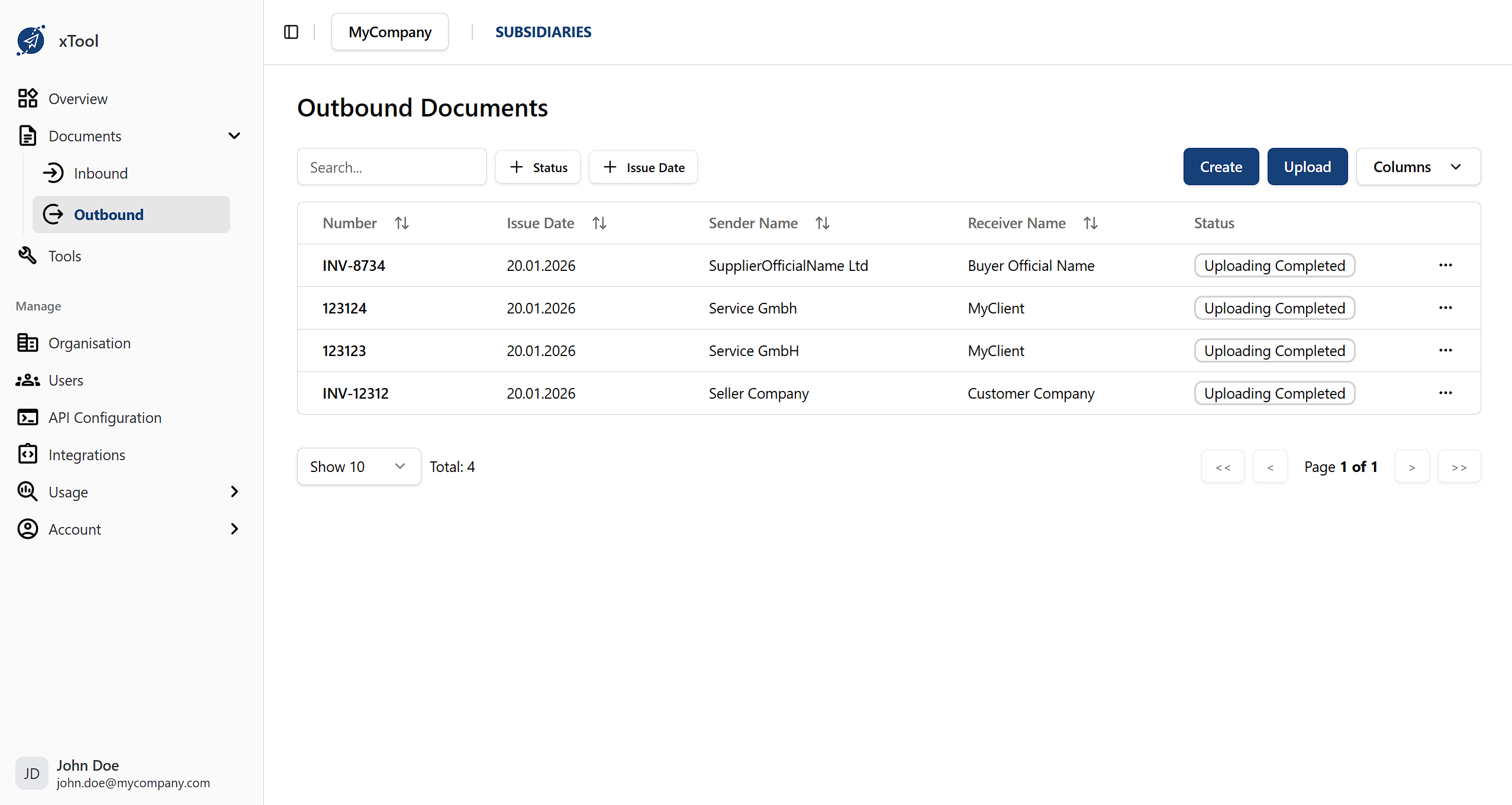The height and width of the screenshot is (805, 1512).
Task: Collapse the Documents section chevron
Action: tap(234, 135)
